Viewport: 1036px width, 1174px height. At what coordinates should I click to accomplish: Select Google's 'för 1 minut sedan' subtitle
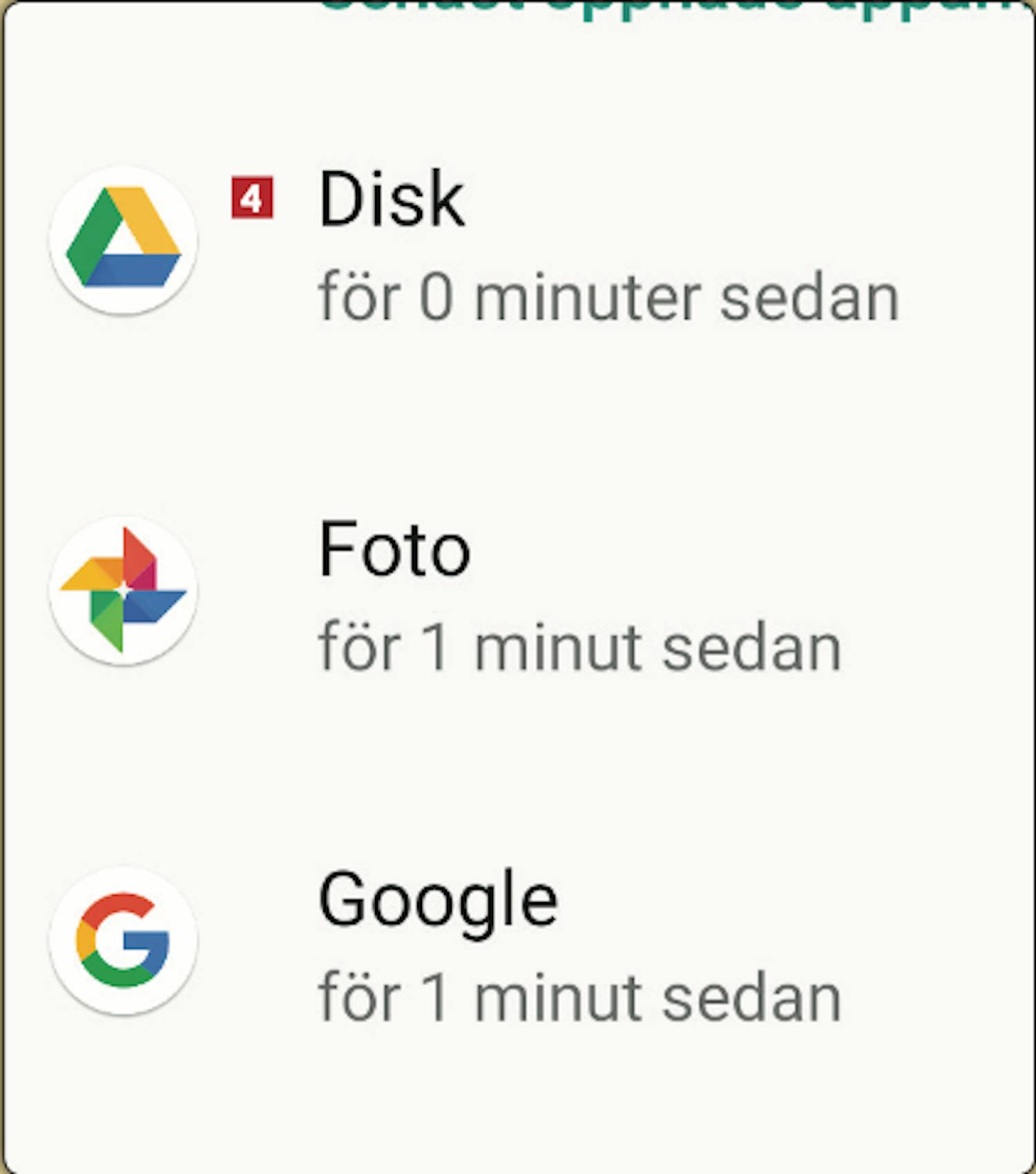point(579,998)
